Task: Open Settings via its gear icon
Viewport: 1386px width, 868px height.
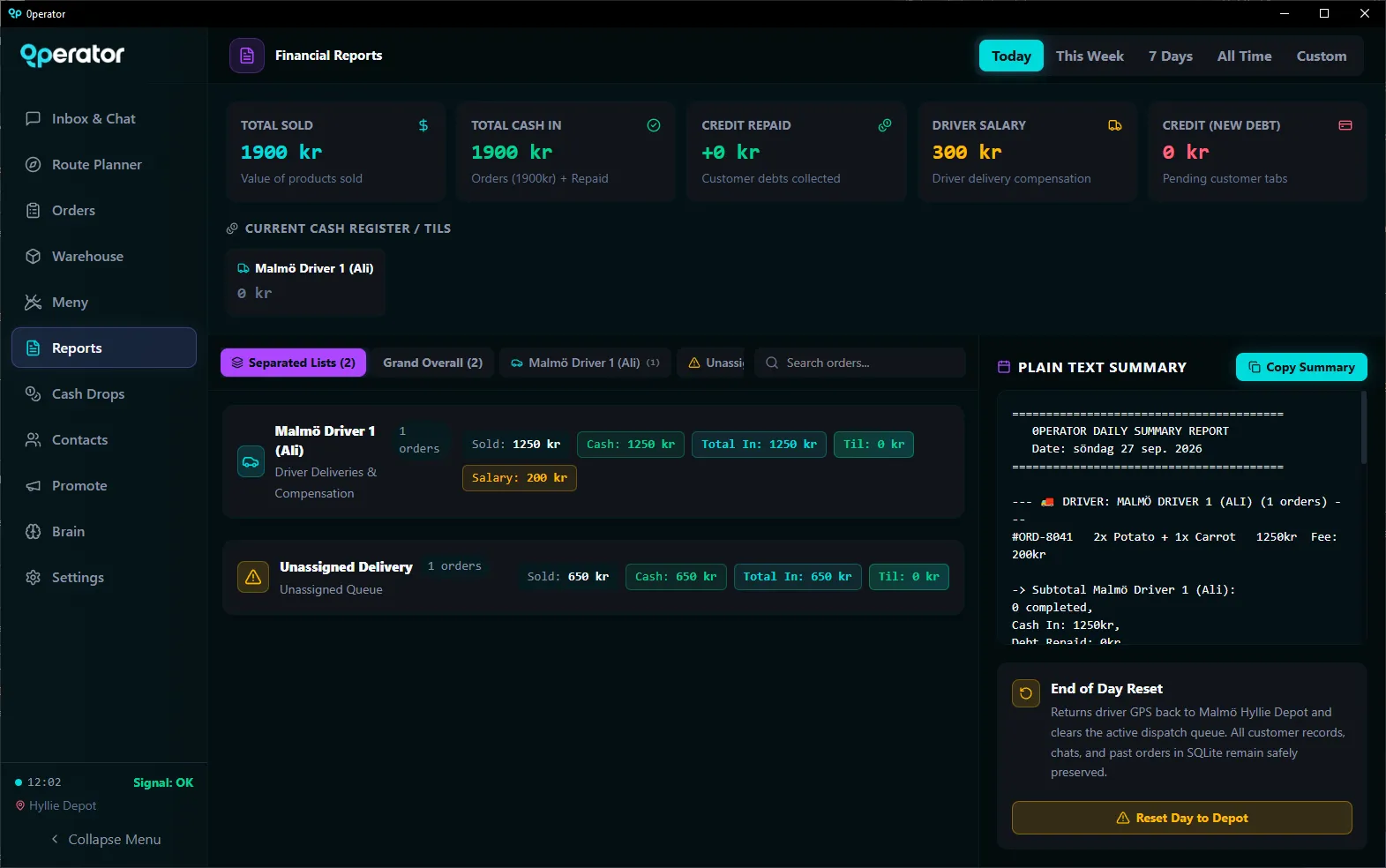Action: [34, 577]
